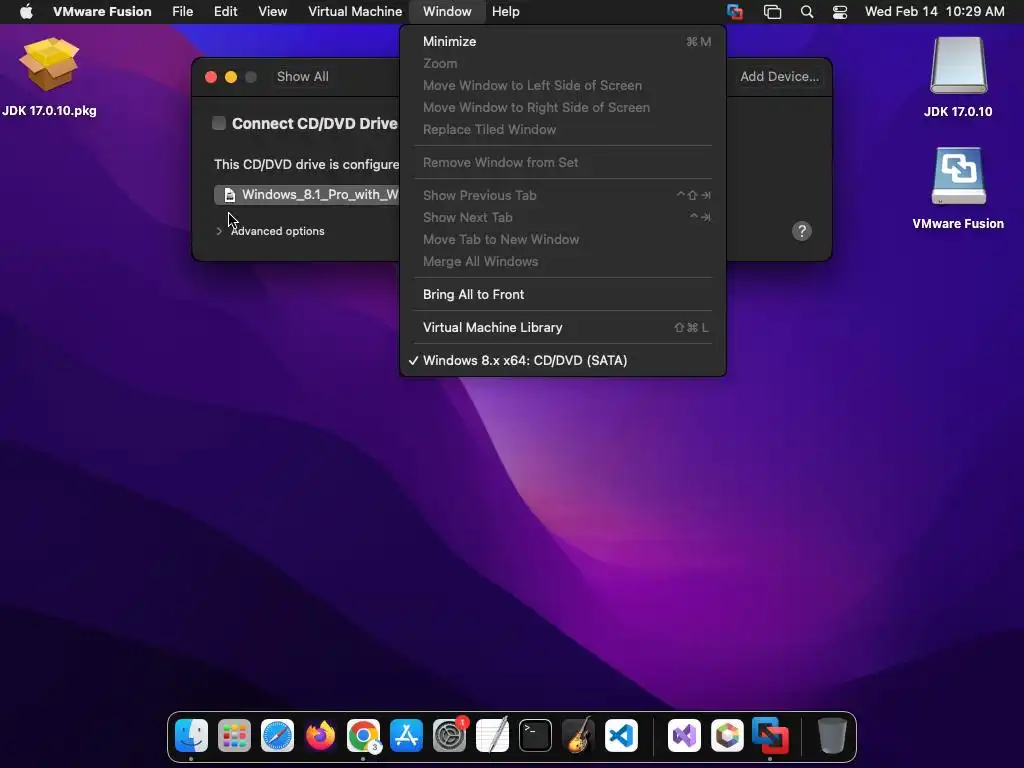Minimize the CD/DVD settings window with yellow button
Viewport: 1024px width, 768px height.
click(x=231, y=77)
